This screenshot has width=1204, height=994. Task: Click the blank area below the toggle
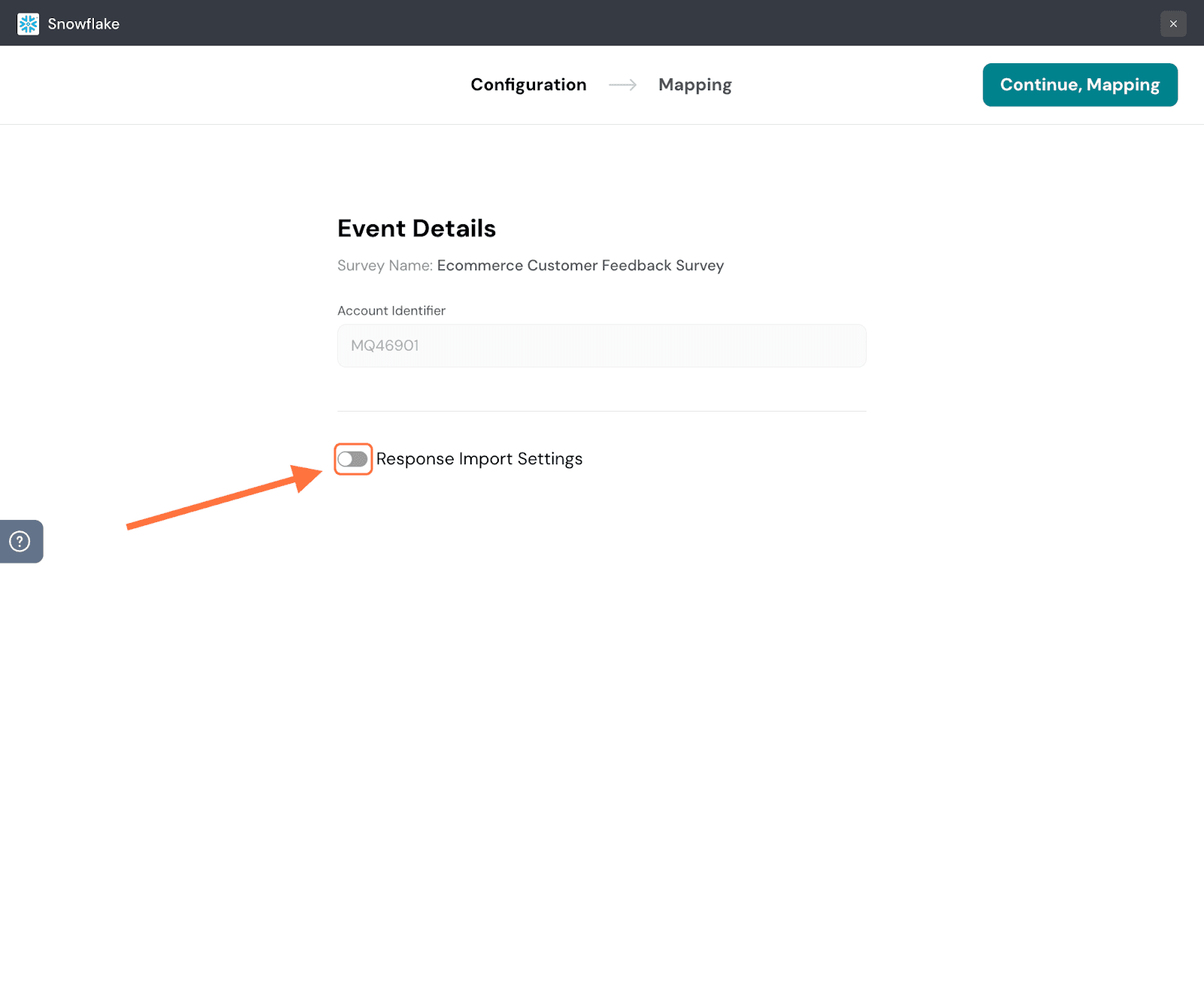[x=602, y=677]
